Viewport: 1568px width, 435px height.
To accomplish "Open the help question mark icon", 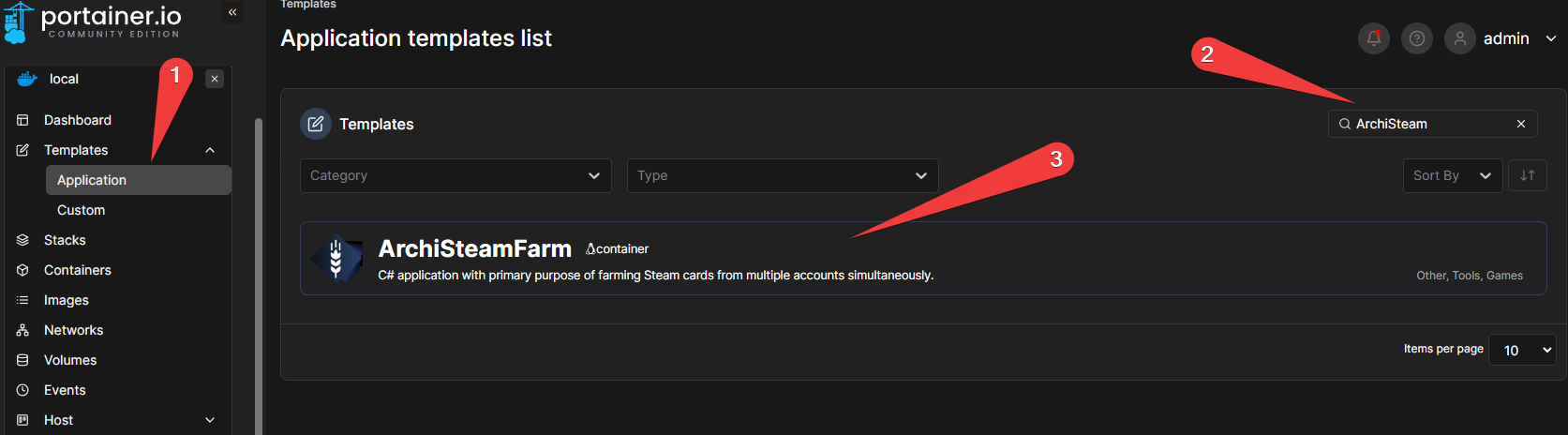I will 1416,38.
